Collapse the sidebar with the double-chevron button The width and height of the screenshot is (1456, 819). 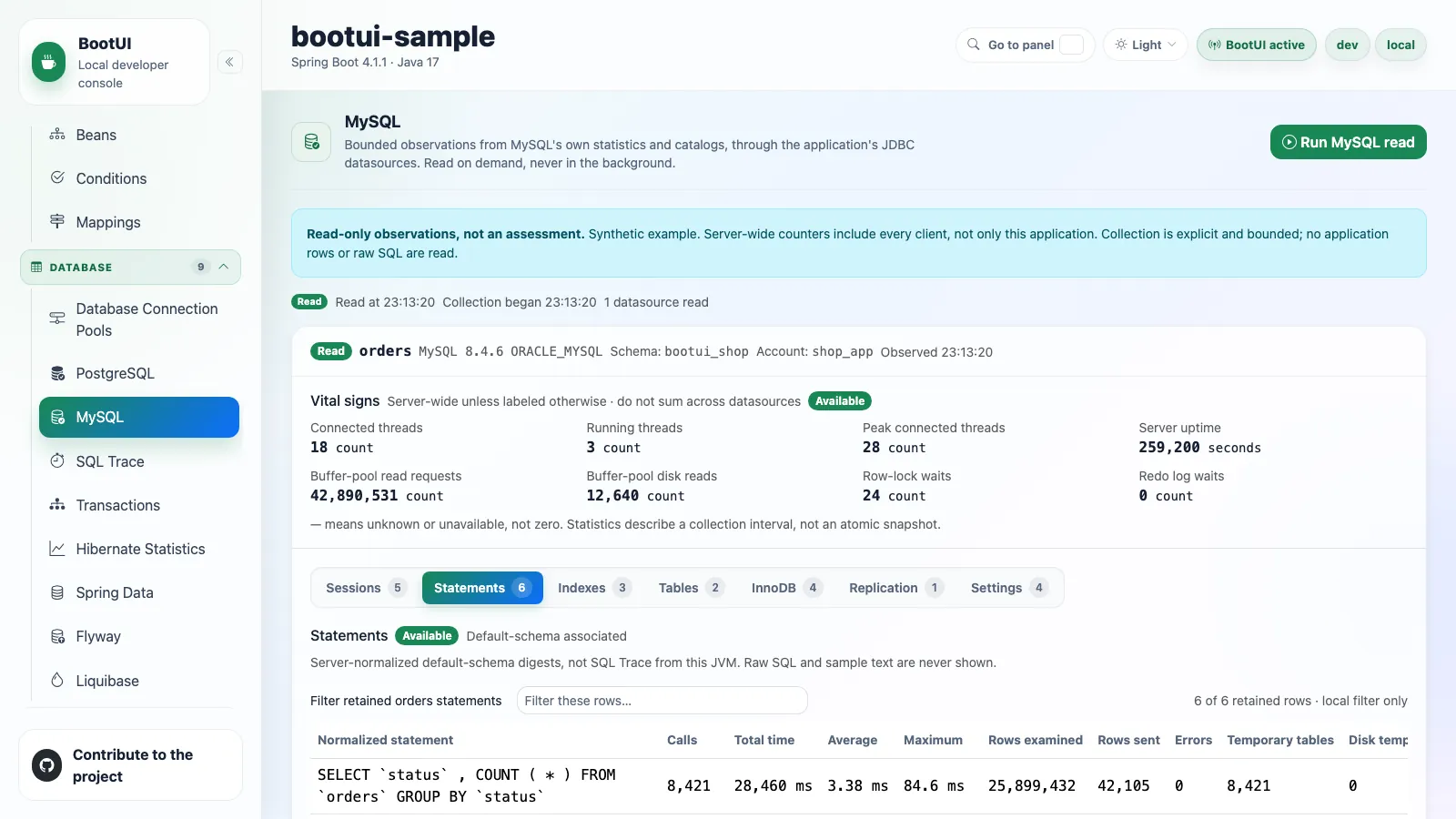229,62
